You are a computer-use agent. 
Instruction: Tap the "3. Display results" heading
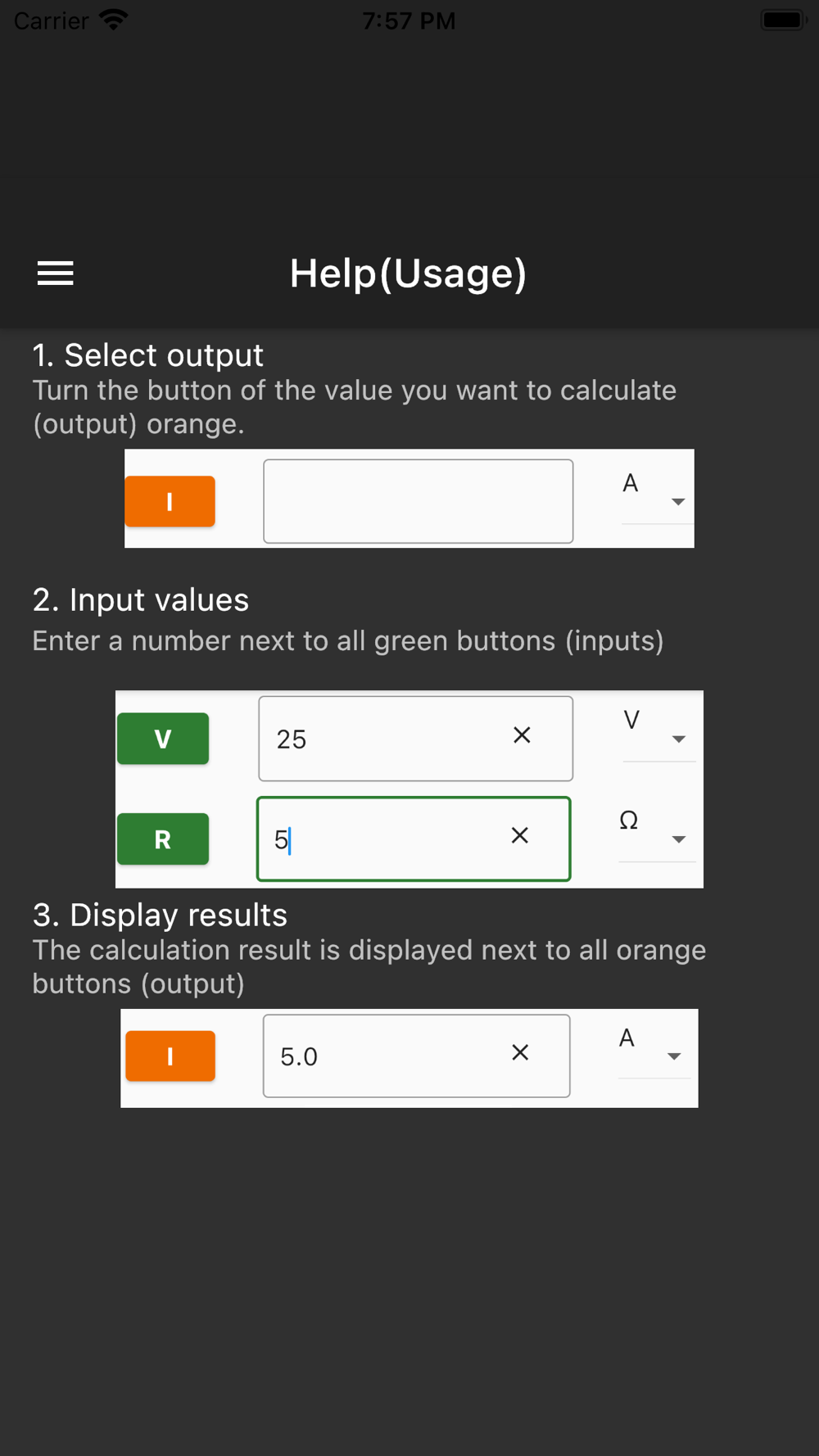(x=160, y=915)
